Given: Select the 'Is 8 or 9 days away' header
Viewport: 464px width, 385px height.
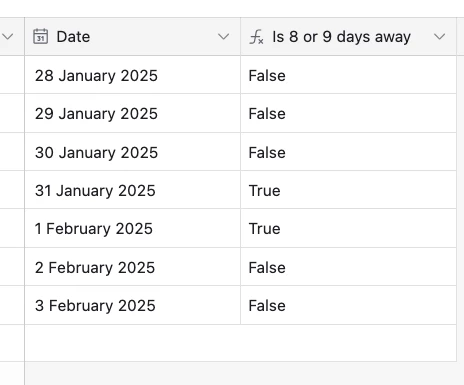Looking at the screenshot, I should coord(341,37).
